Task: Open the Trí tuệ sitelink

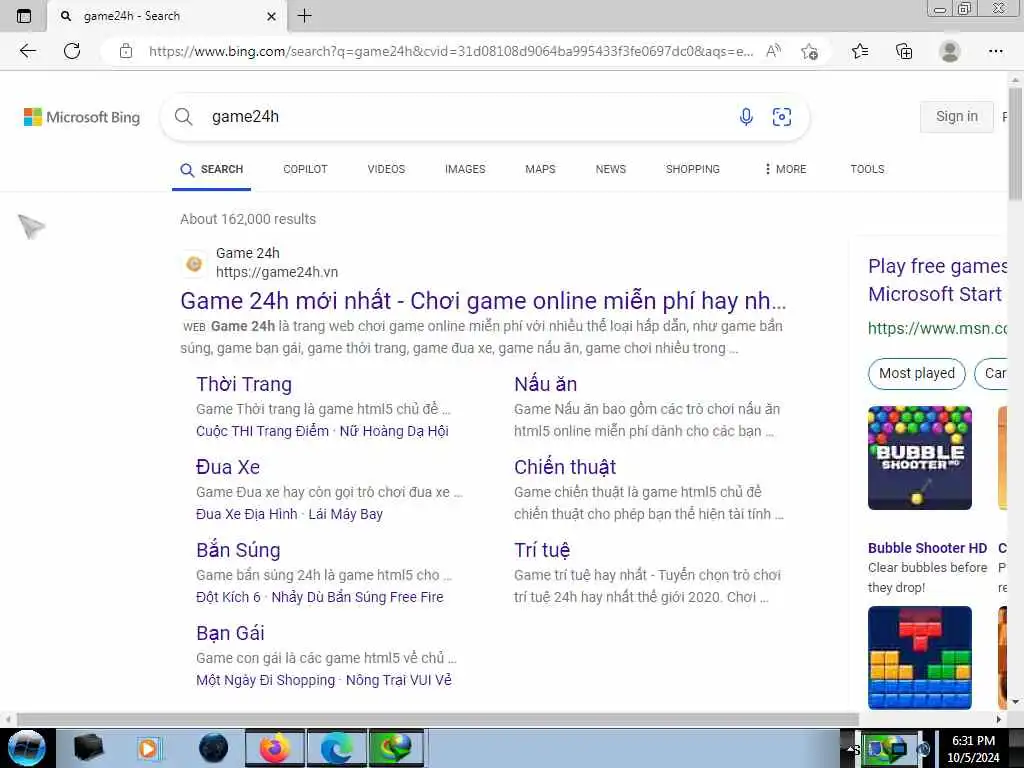Action: point(541,550)
